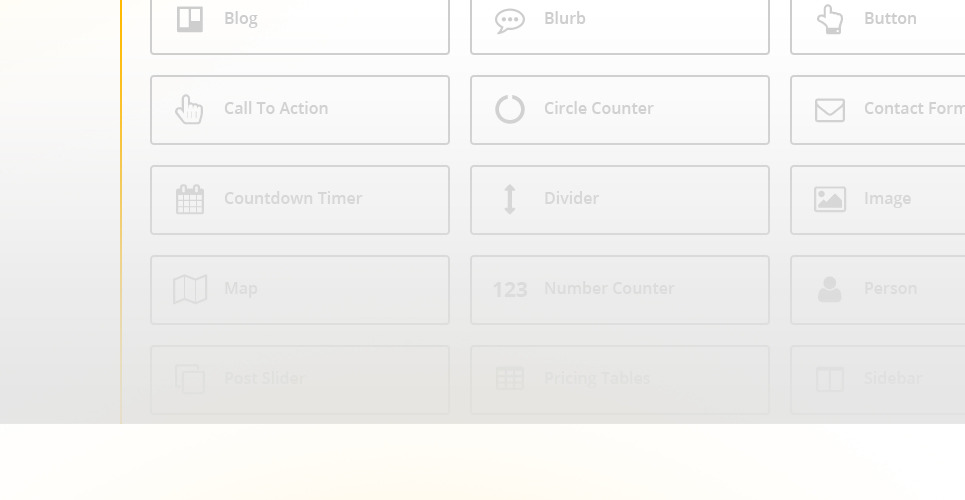This screenshot has height=500, width=965.
Task: Click the Person silhouette icon
Action: [830, 289]
